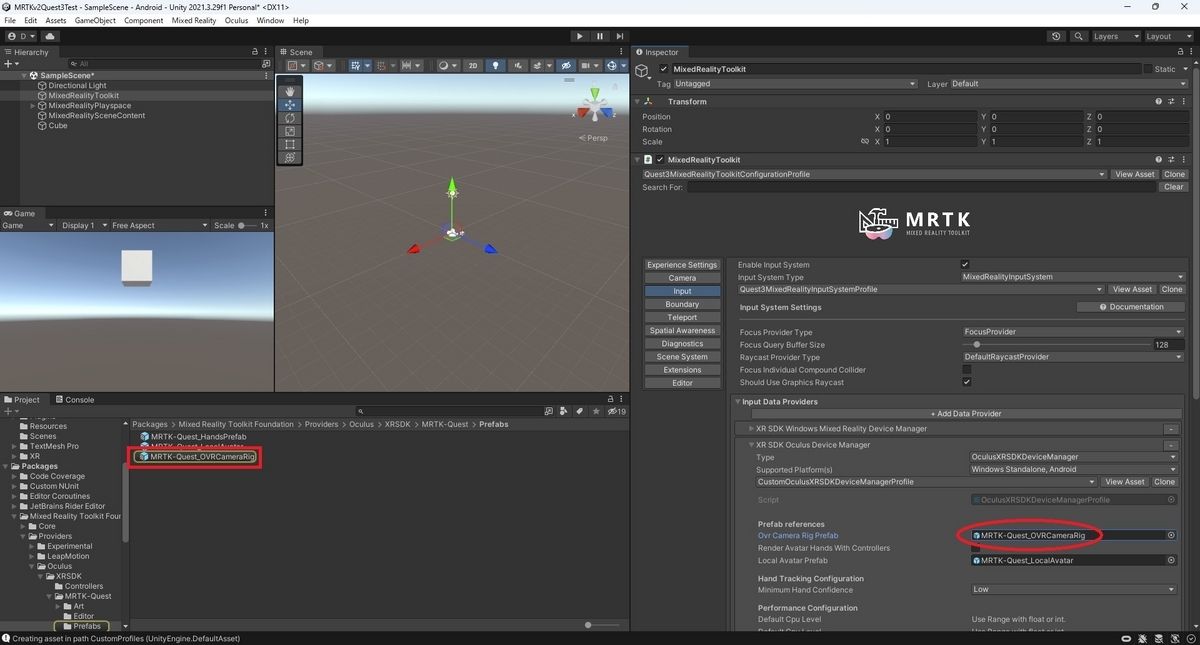Screen dimensions: 1200x645
Task: Toggle Focus Individual Compound Collider checkbox
Action: pos(966,369)
